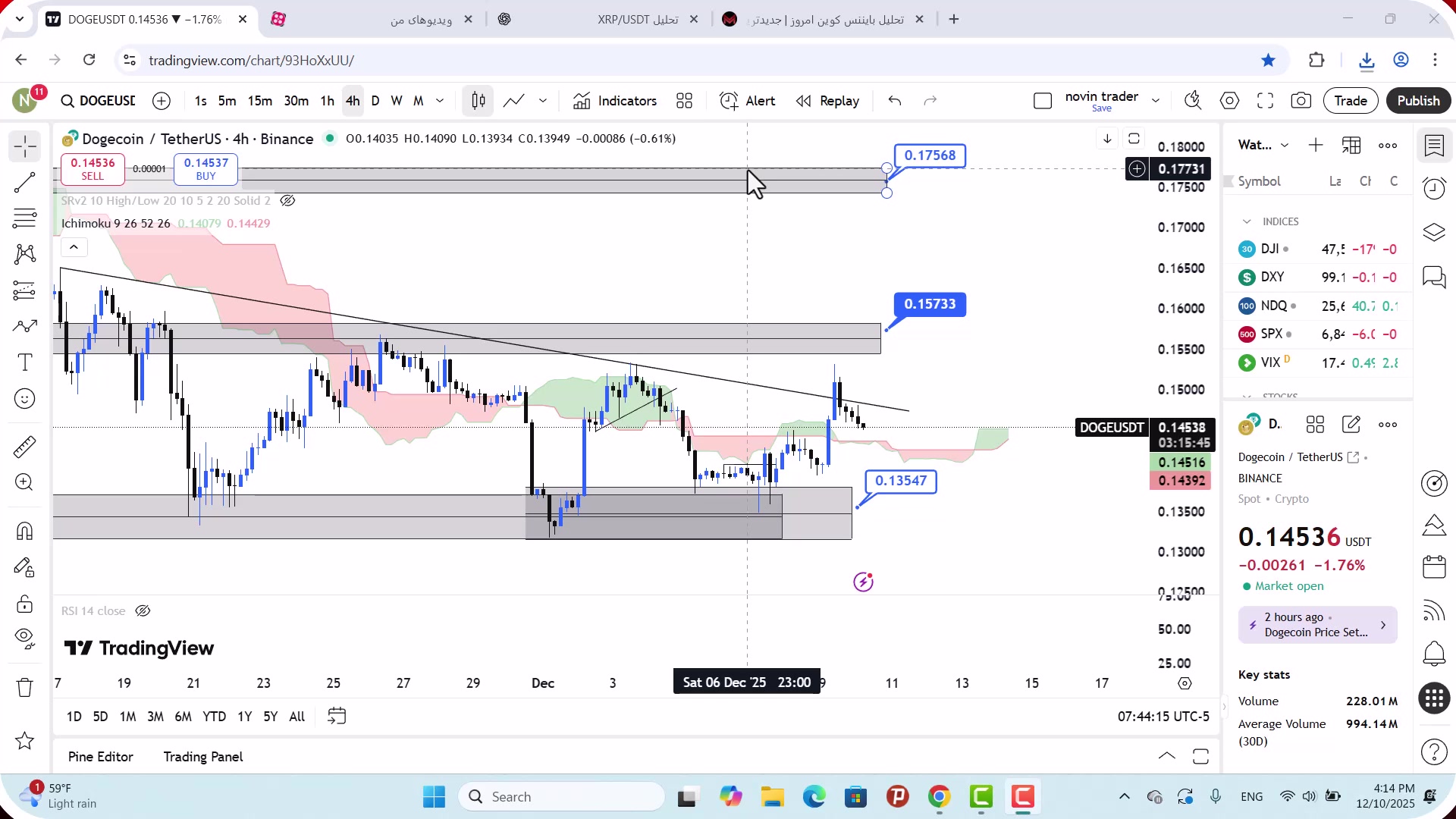
Task: Select the NDQ watchlist row
Action: [x=1318, y=306]
